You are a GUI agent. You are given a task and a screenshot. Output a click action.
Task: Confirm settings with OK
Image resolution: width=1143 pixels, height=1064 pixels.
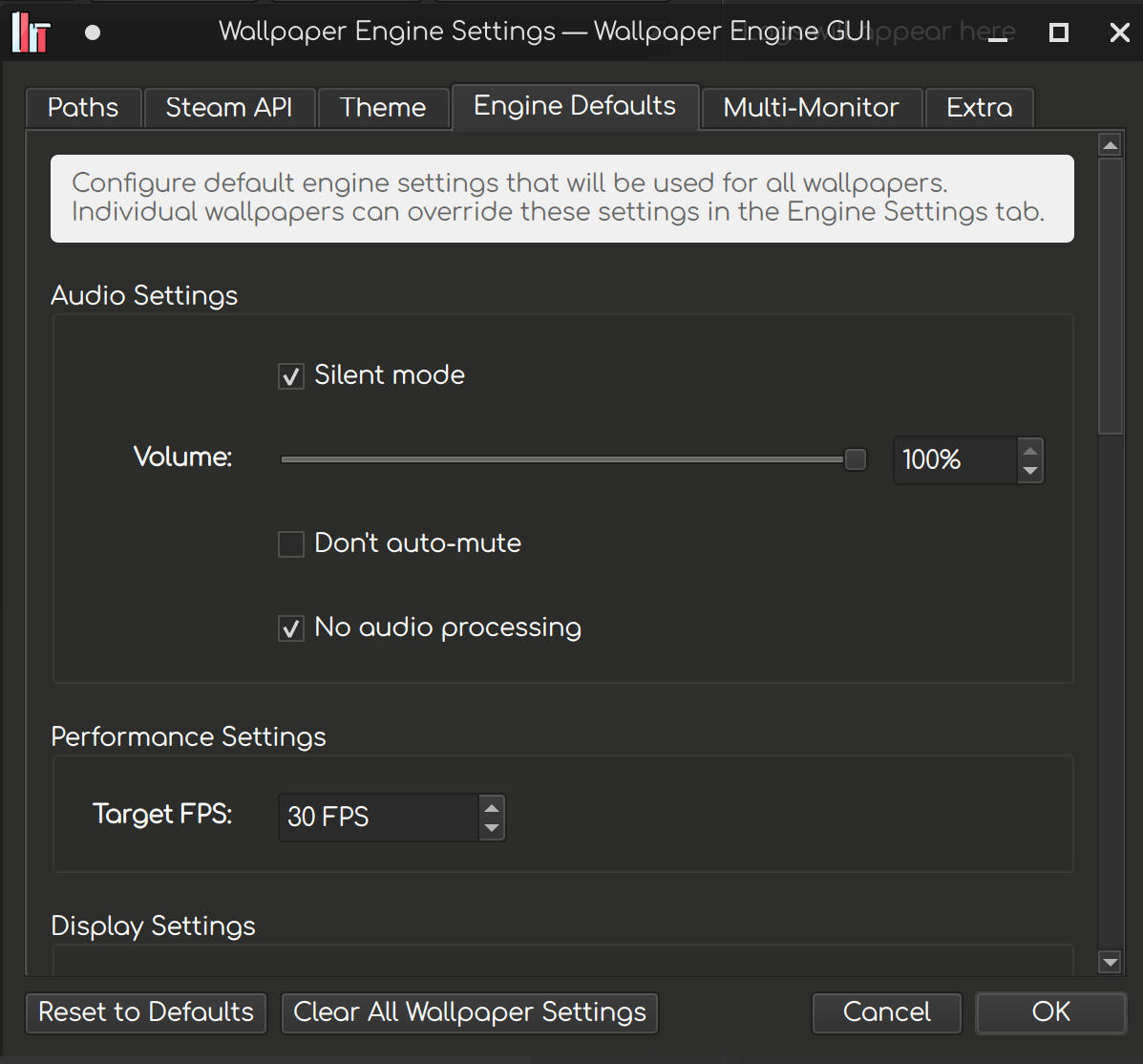1051,1013
